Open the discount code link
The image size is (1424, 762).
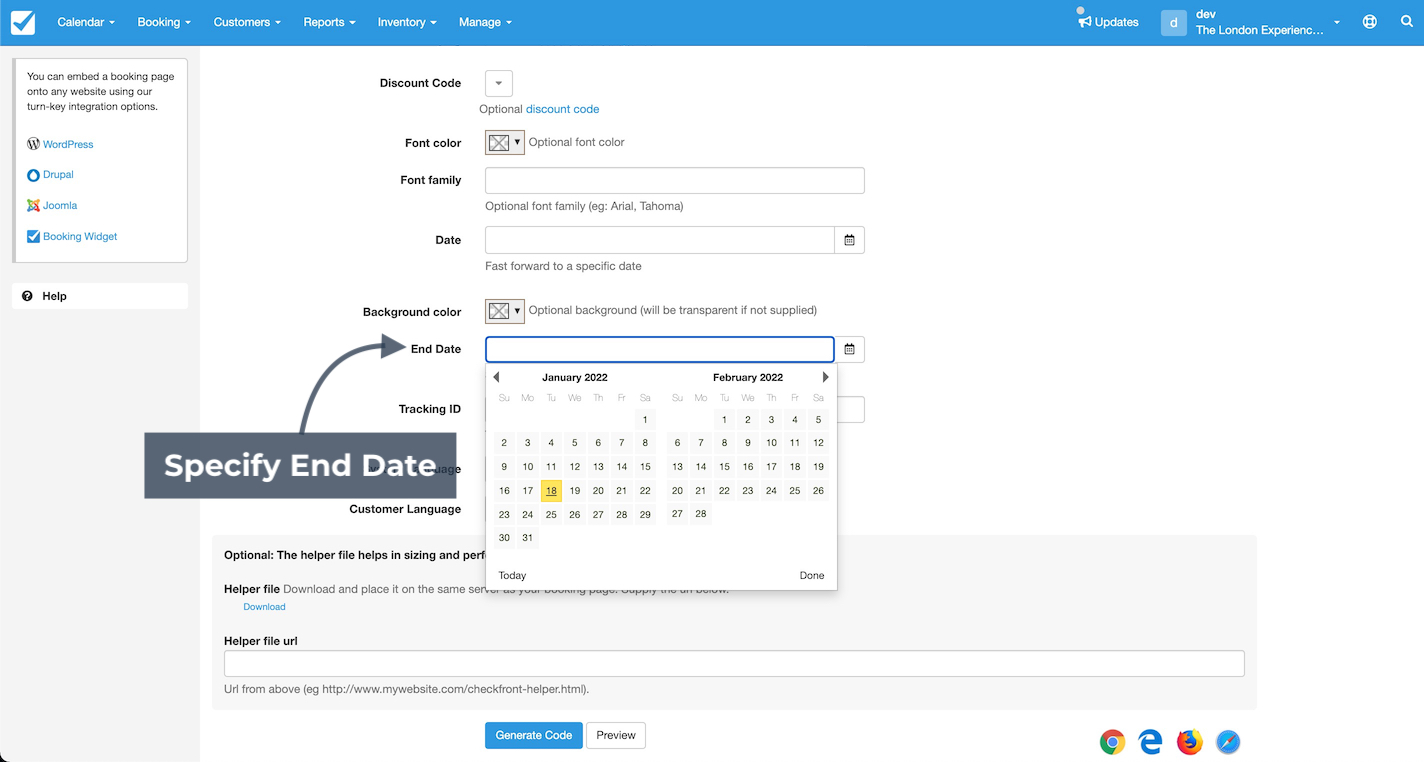point(563,109)
